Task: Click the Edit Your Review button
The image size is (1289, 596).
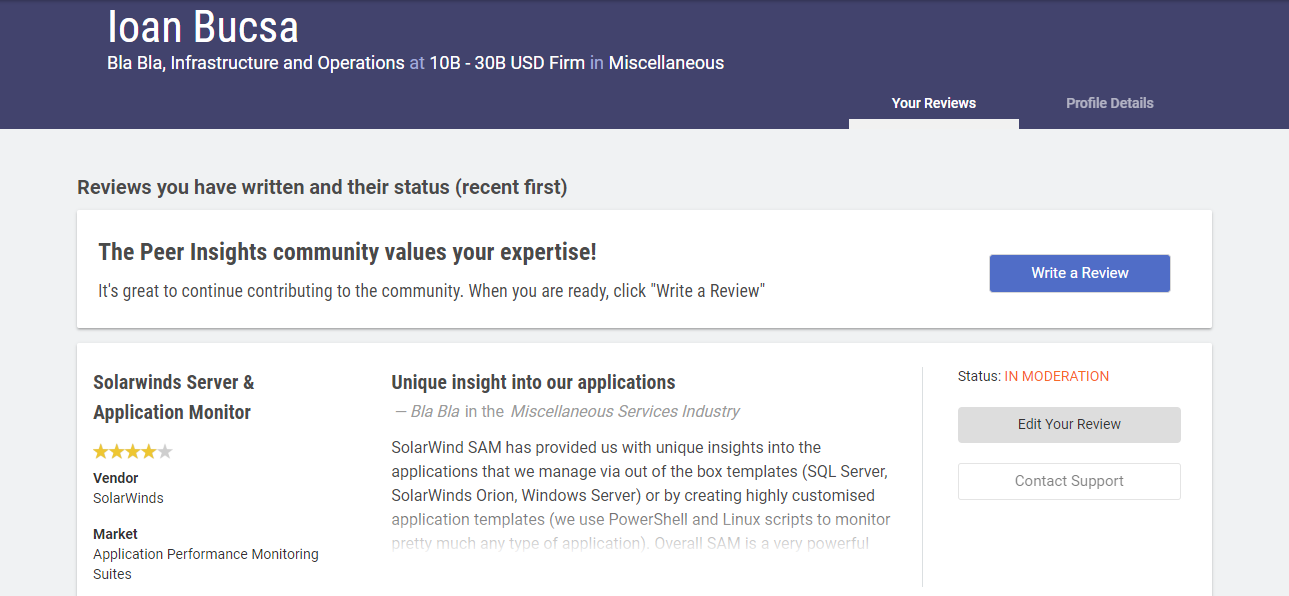Action: tap(1069, 424)
